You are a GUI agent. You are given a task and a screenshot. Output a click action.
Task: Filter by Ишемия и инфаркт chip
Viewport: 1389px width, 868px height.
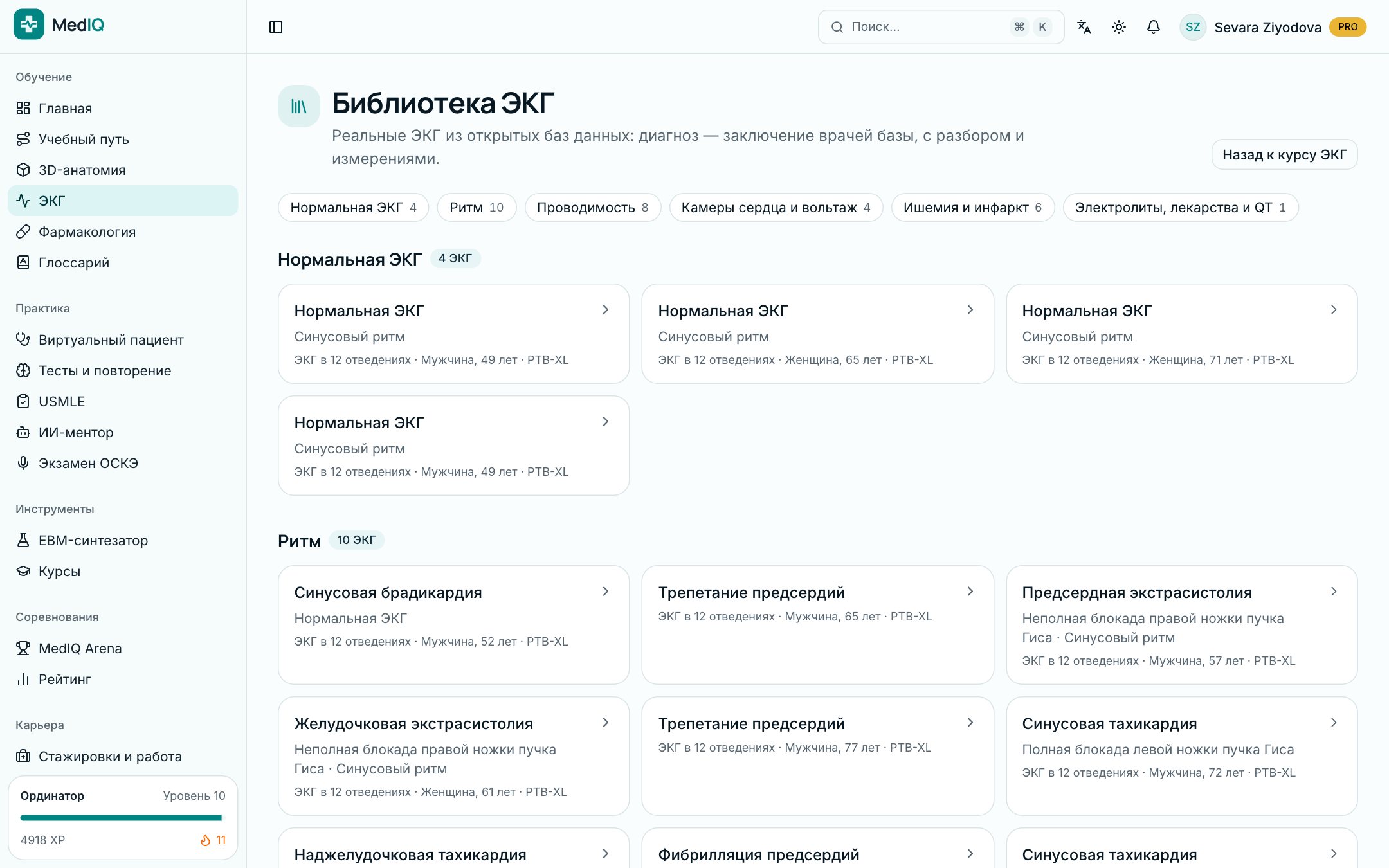click(x=972, y=208)
